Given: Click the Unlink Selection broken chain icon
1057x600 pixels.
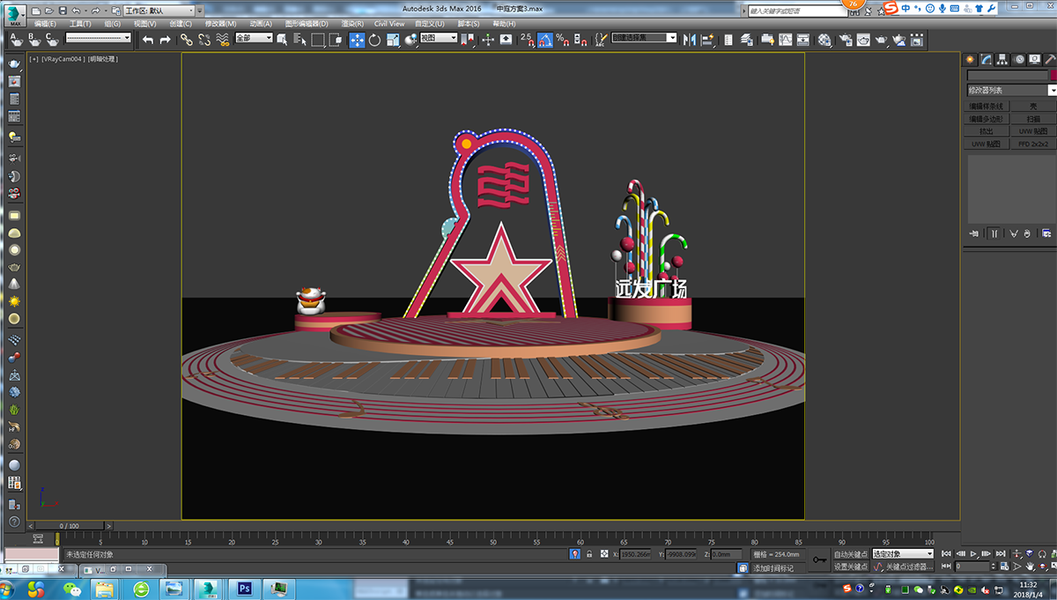Looking at the screenshot, I should pyautogui.click(x=204, y=40).
